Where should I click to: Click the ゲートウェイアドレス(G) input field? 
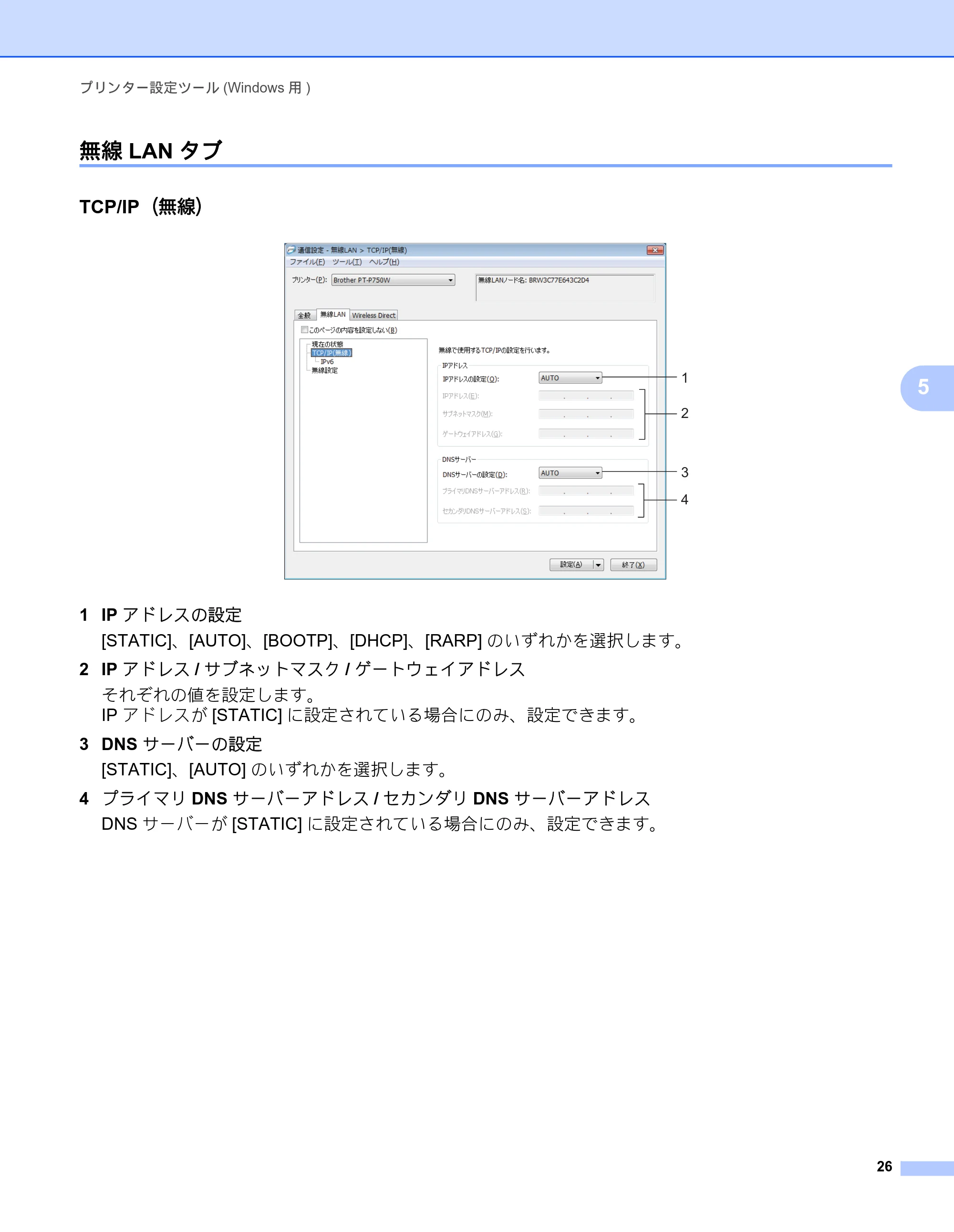click(586, 433)
